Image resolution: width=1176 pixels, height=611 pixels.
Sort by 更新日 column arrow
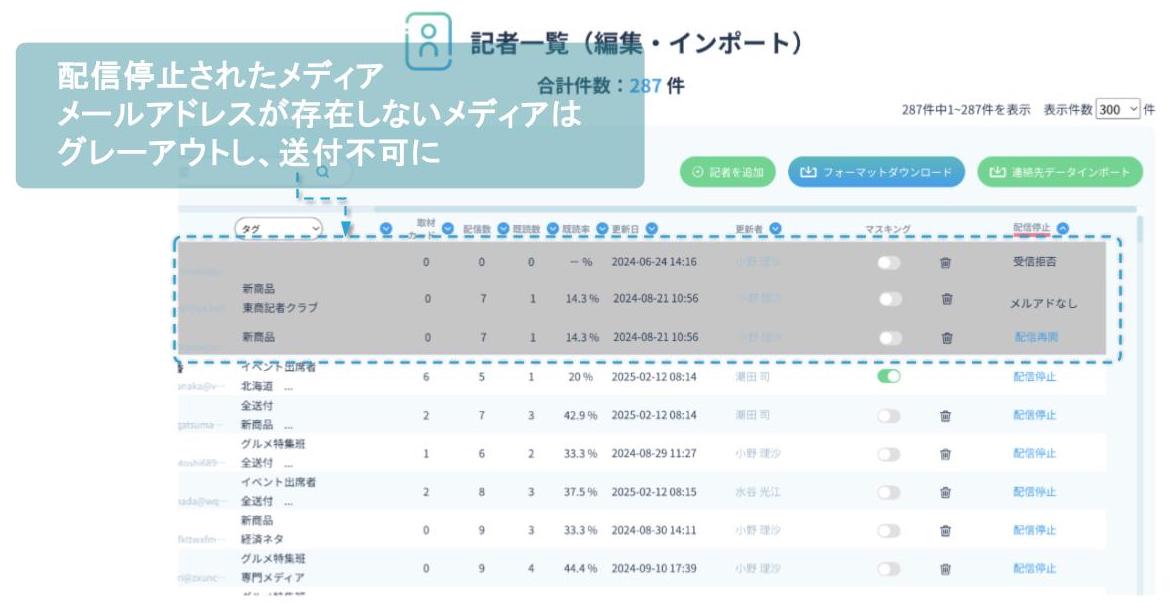[x=651, y=229]
